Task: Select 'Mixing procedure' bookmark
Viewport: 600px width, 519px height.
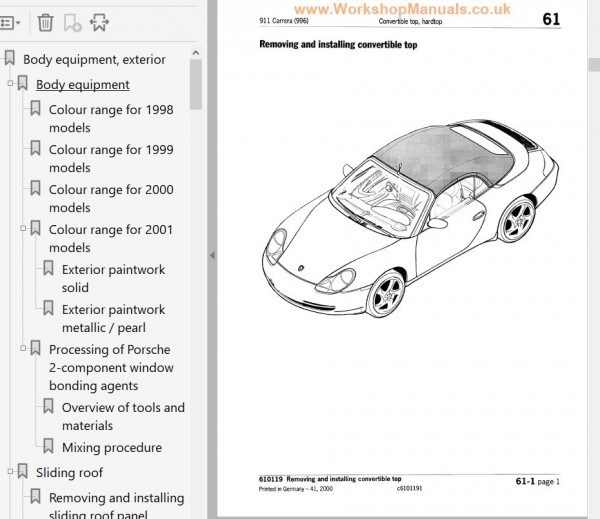Action: [112, 447]
